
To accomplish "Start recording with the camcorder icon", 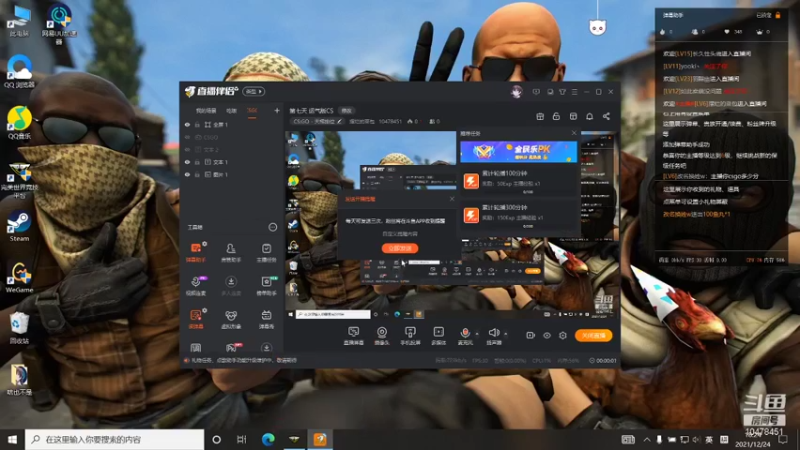I will tap(531, 335).
